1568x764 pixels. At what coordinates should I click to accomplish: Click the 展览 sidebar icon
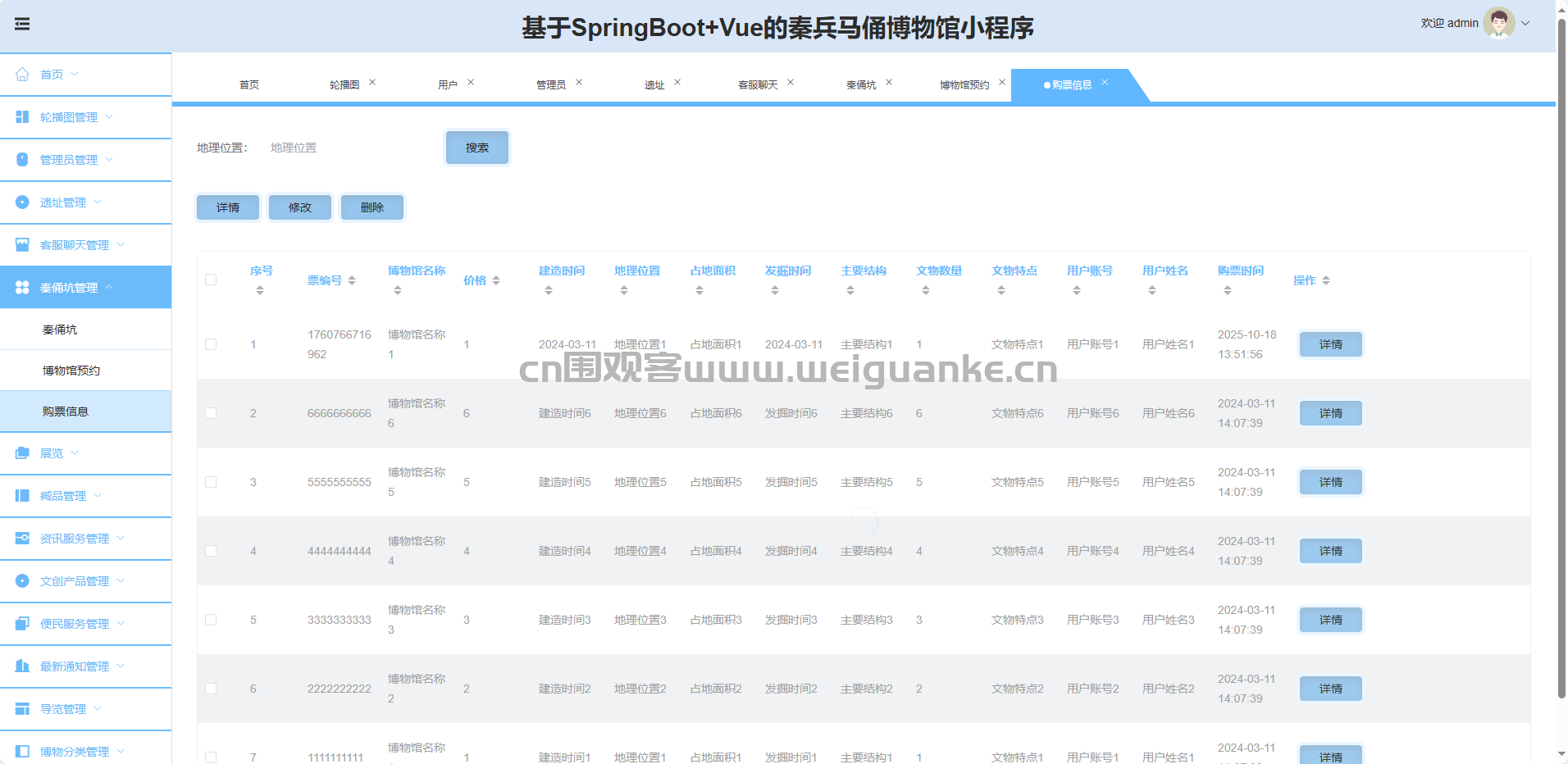click(x=22, y=453)
